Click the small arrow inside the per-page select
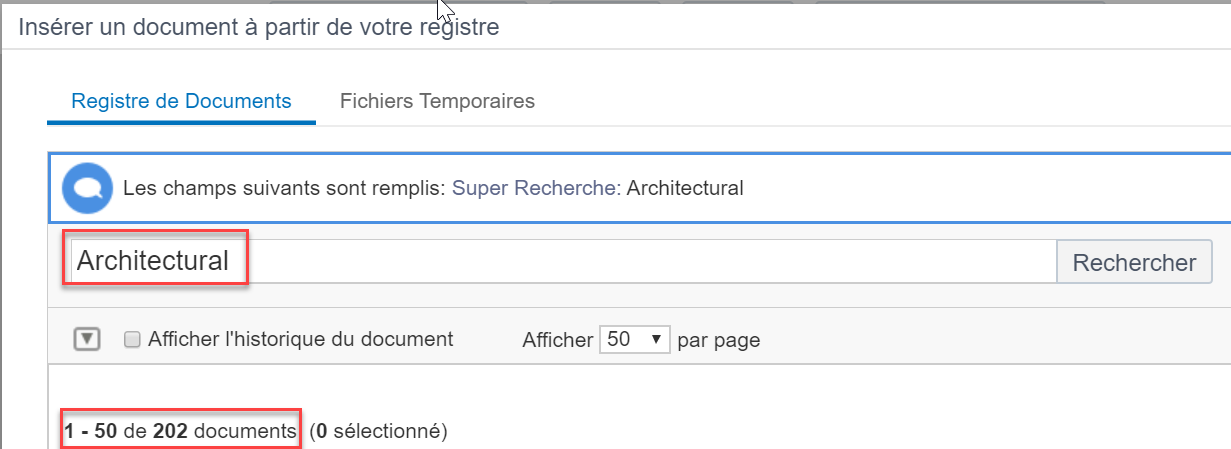 coord(657,339)
